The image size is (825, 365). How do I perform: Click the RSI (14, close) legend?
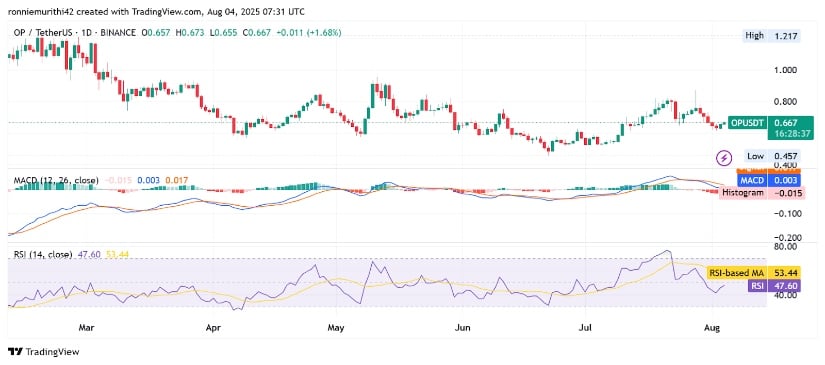(43, 255)
